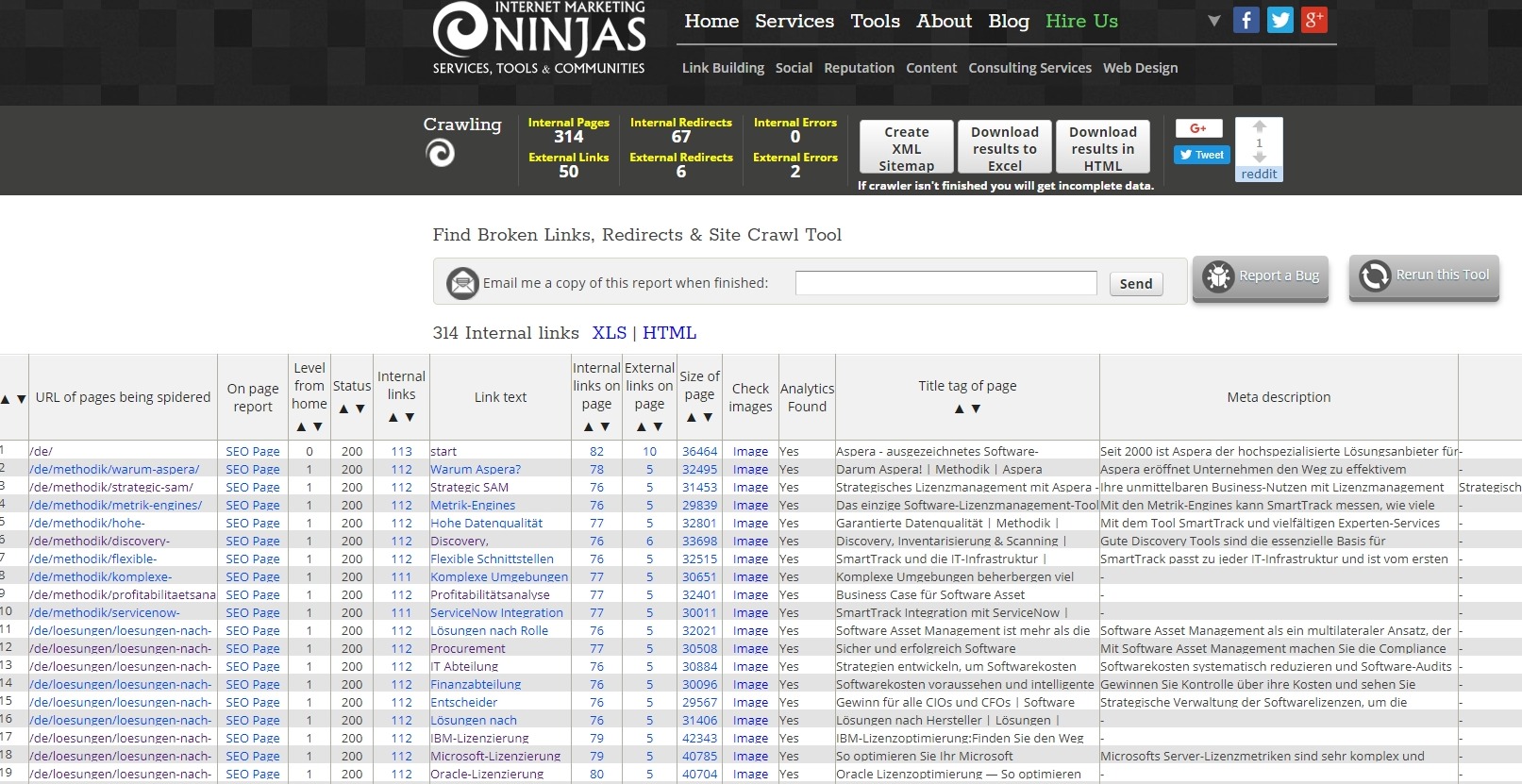The image size is (1522, 784).
Task: Open the reddit link
Action: click(1259, 174)
